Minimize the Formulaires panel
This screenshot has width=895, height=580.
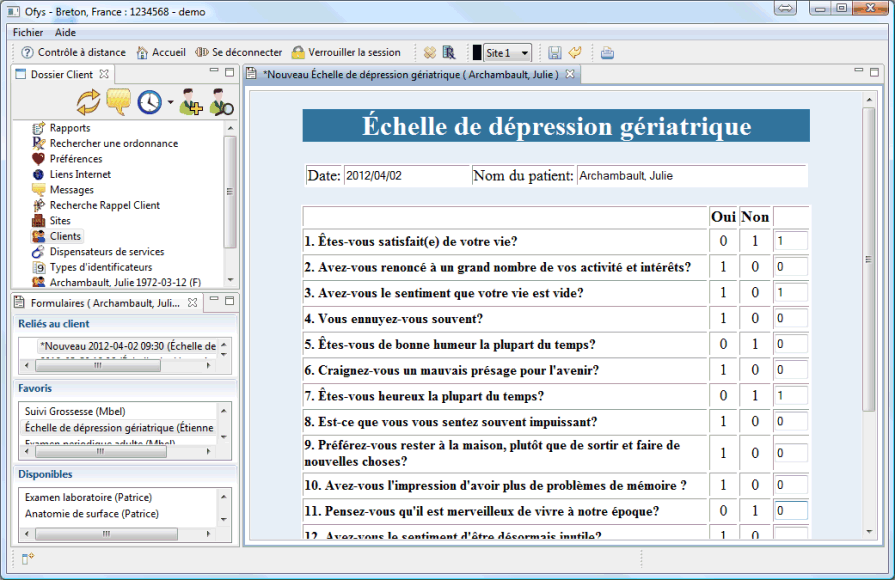point(214,300)
